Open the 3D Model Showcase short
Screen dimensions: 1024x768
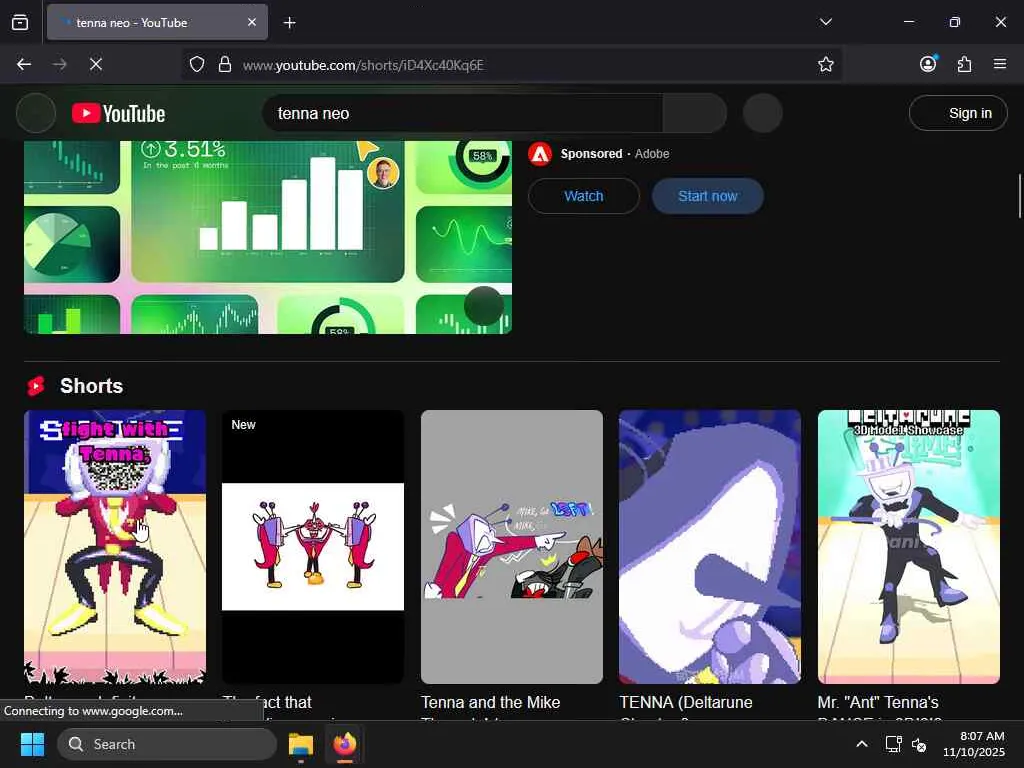[x=908, y=547]
